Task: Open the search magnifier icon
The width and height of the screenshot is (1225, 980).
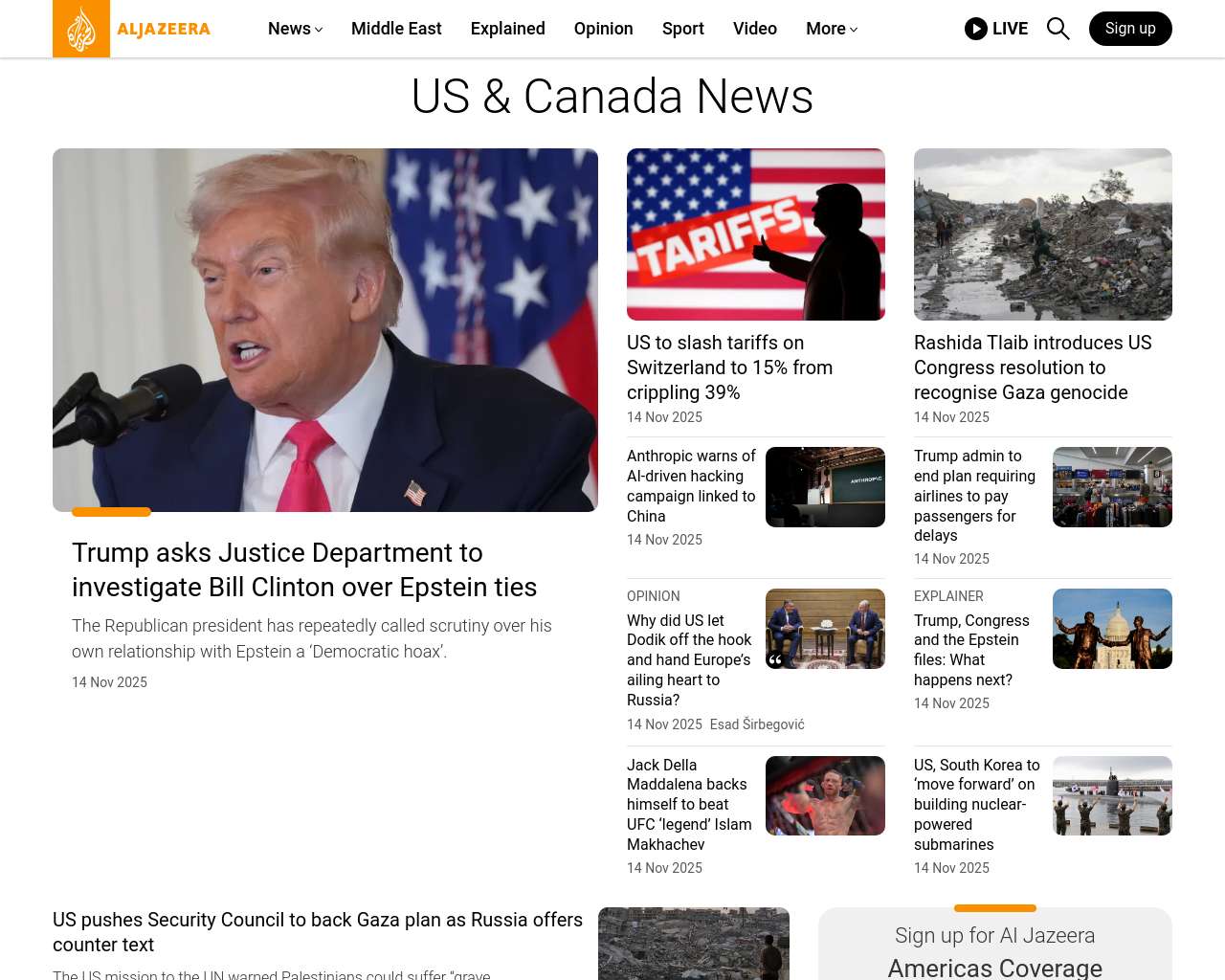Action: 1058,29
